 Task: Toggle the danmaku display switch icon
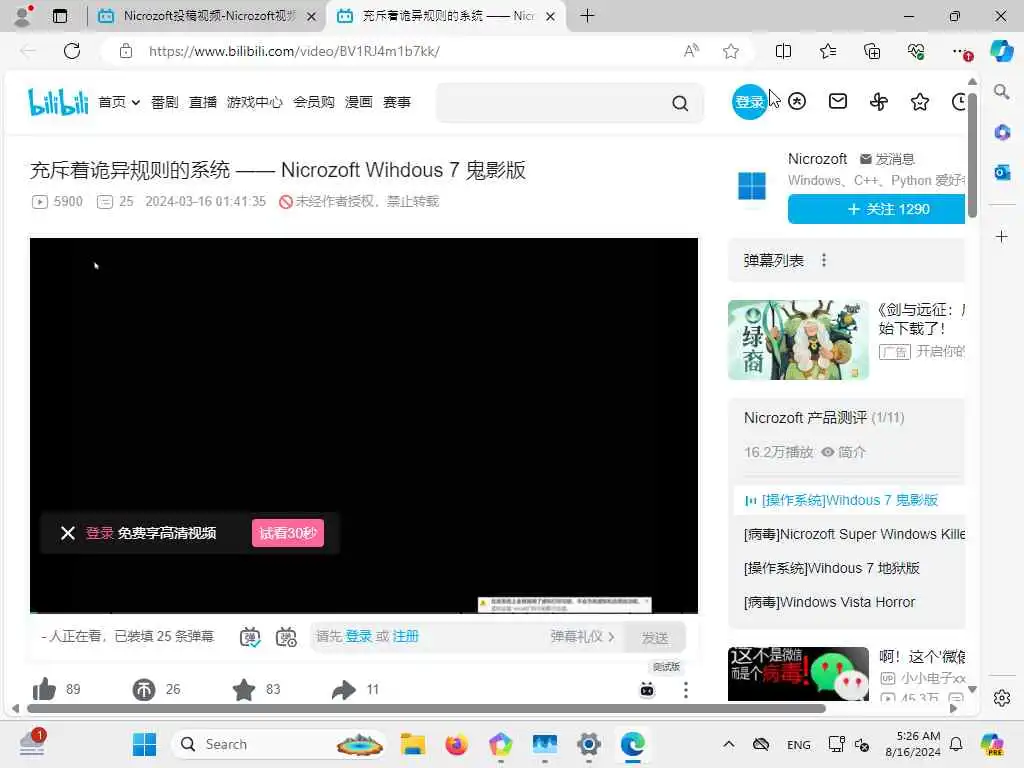250,637
